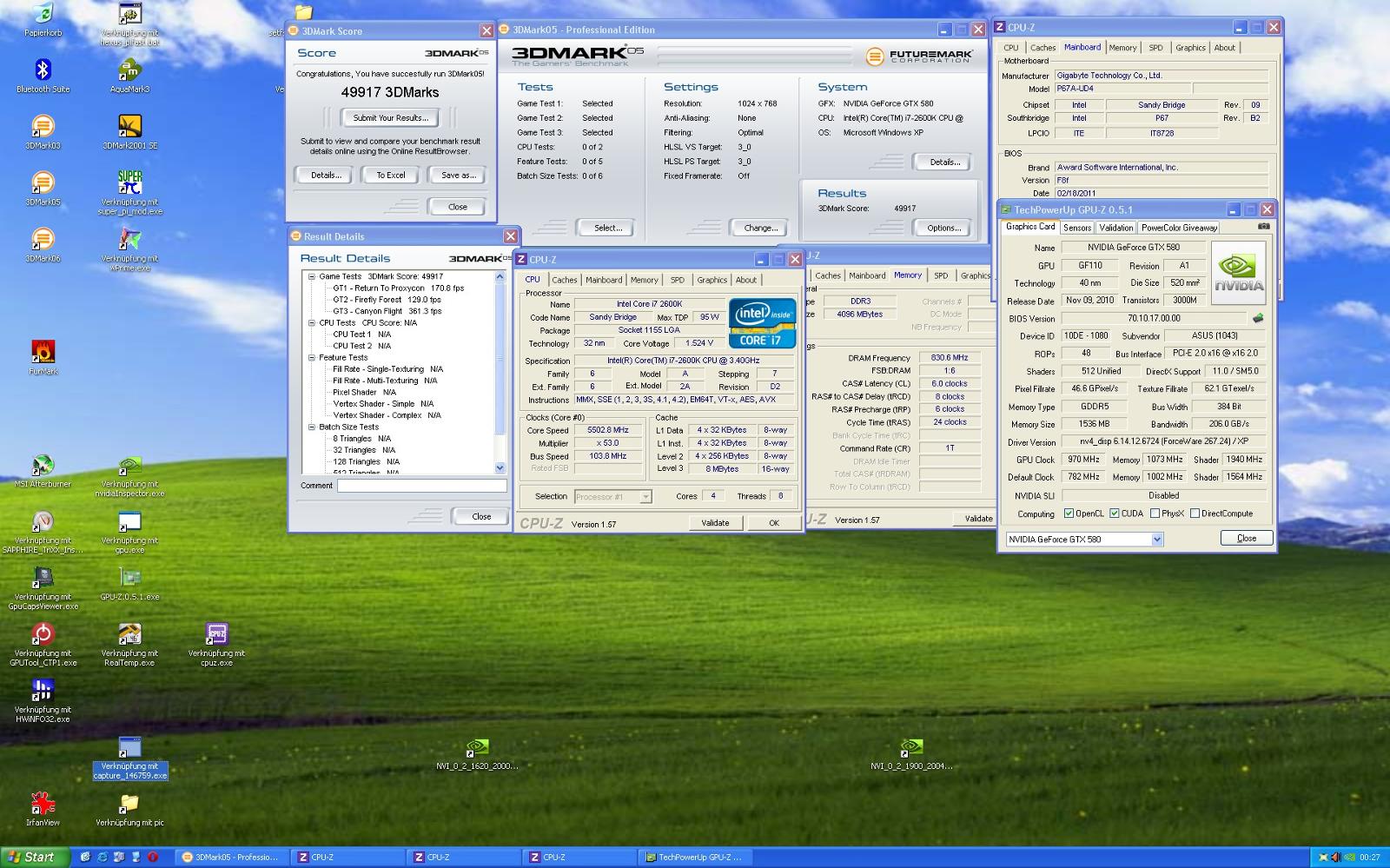
Task: Switch to TechPowerUp GPU-Z taskbar button
Action: [693, 857]
